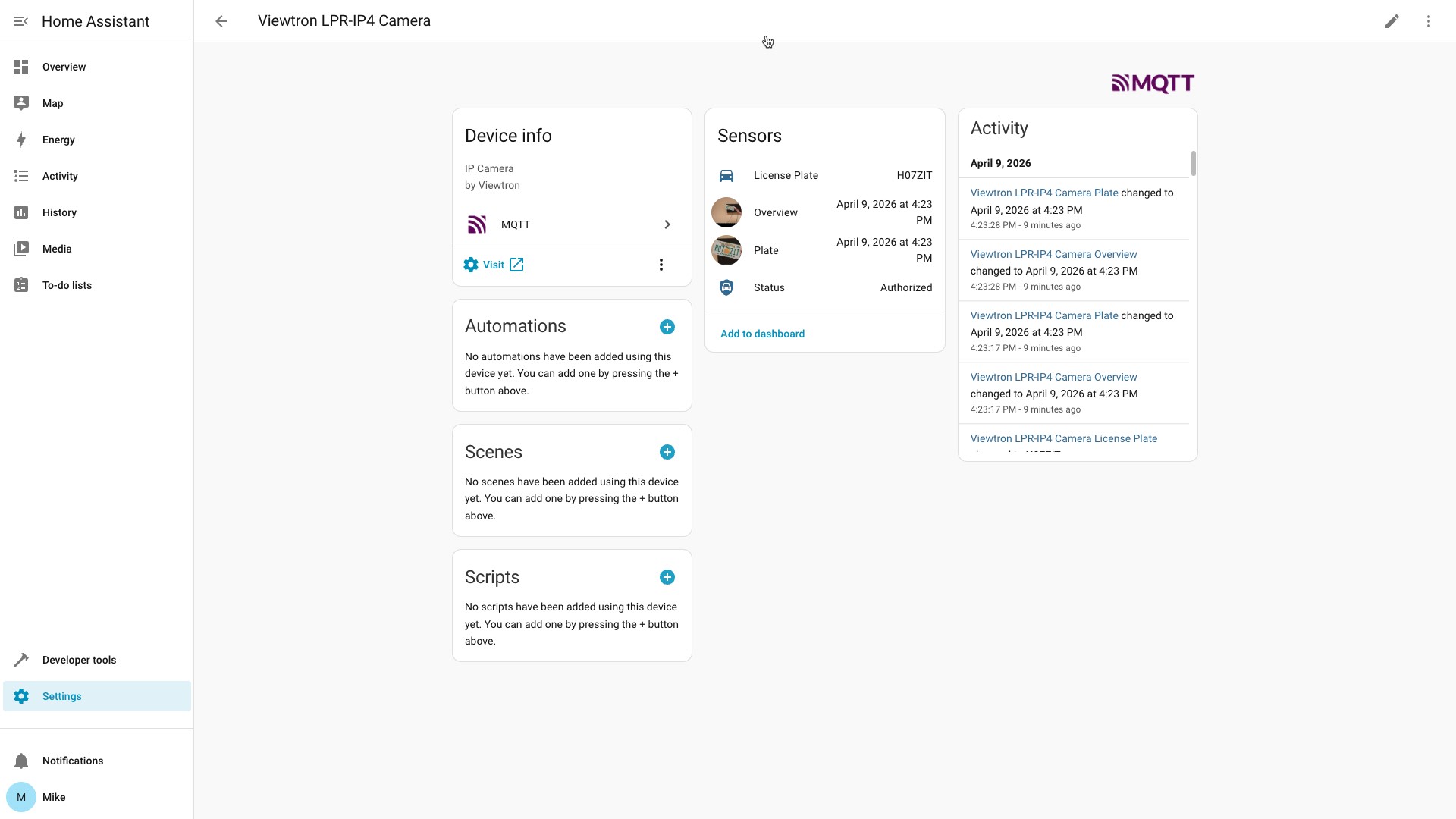Open Viewtron LPR-IP4 Camera License Plate link

coord(1063,438)
